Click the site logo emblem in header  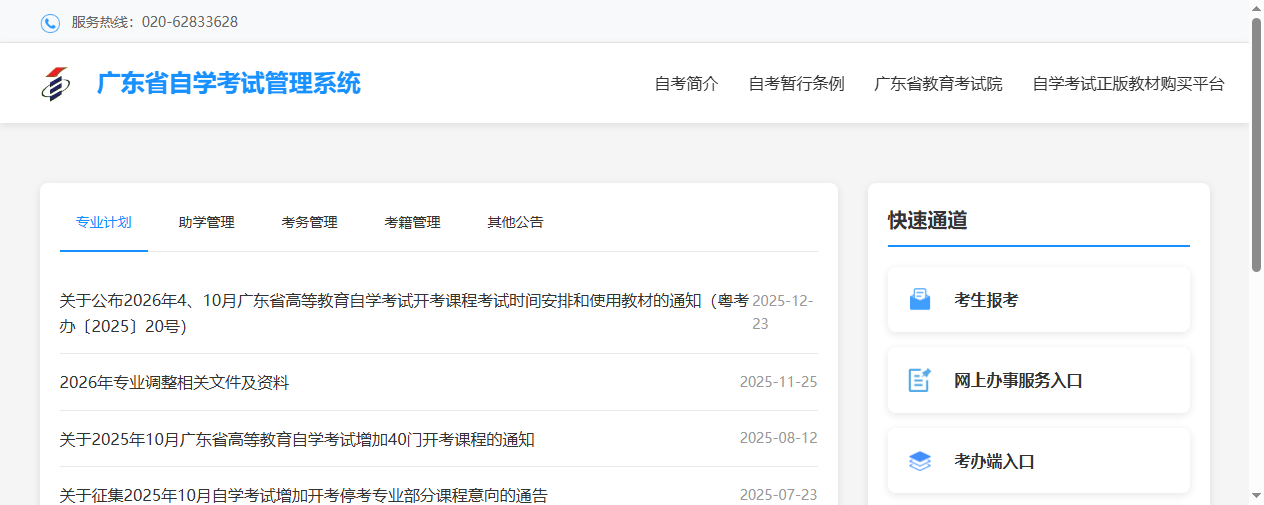56,84
